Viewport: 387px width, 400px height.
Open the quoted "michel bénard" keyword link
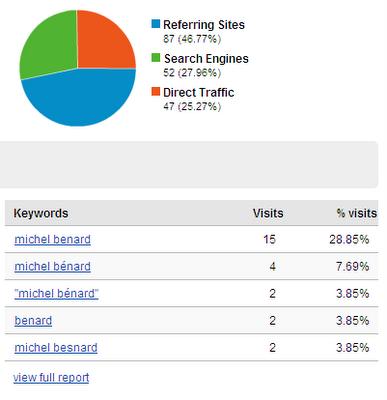click(x=57, y=293)
